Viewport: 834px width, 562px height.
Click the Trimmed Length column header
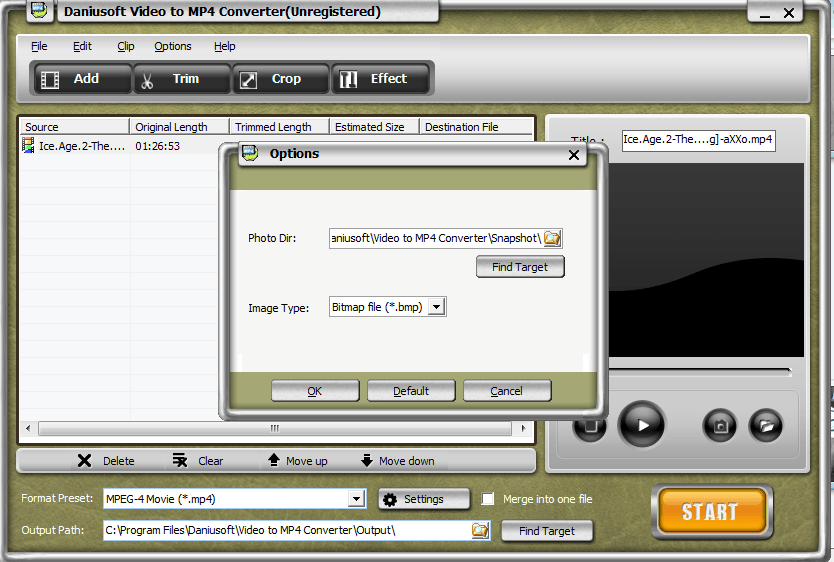[279, 127]
